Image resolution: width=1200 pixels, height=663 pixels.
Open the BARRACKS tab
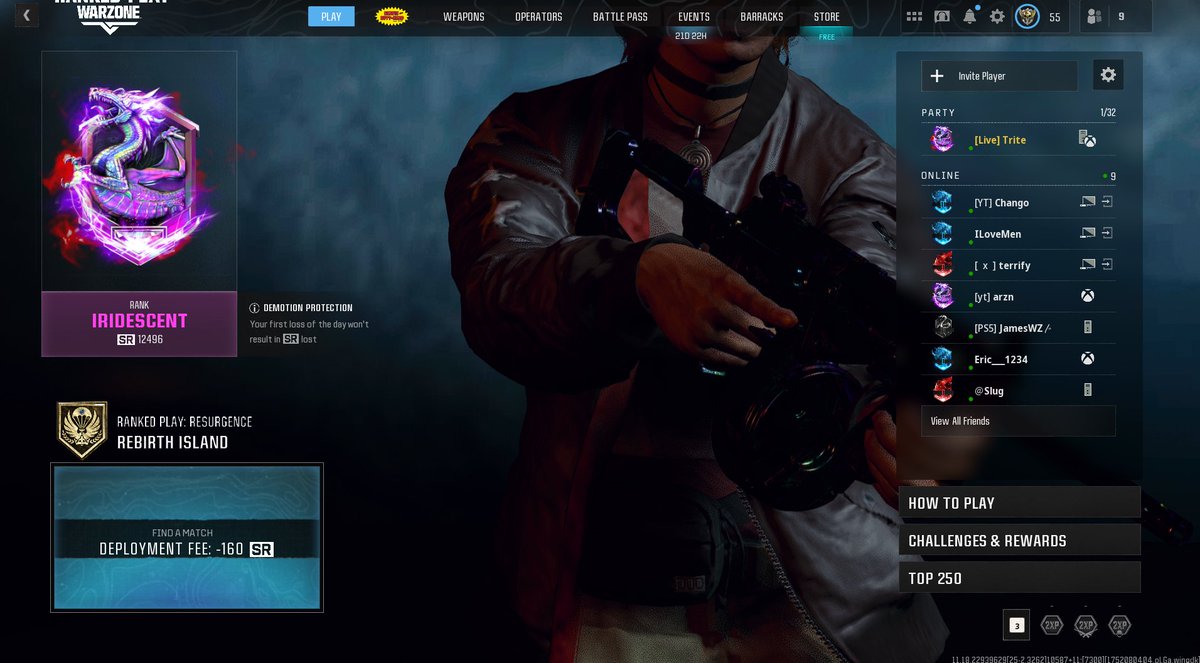point(762,17)
